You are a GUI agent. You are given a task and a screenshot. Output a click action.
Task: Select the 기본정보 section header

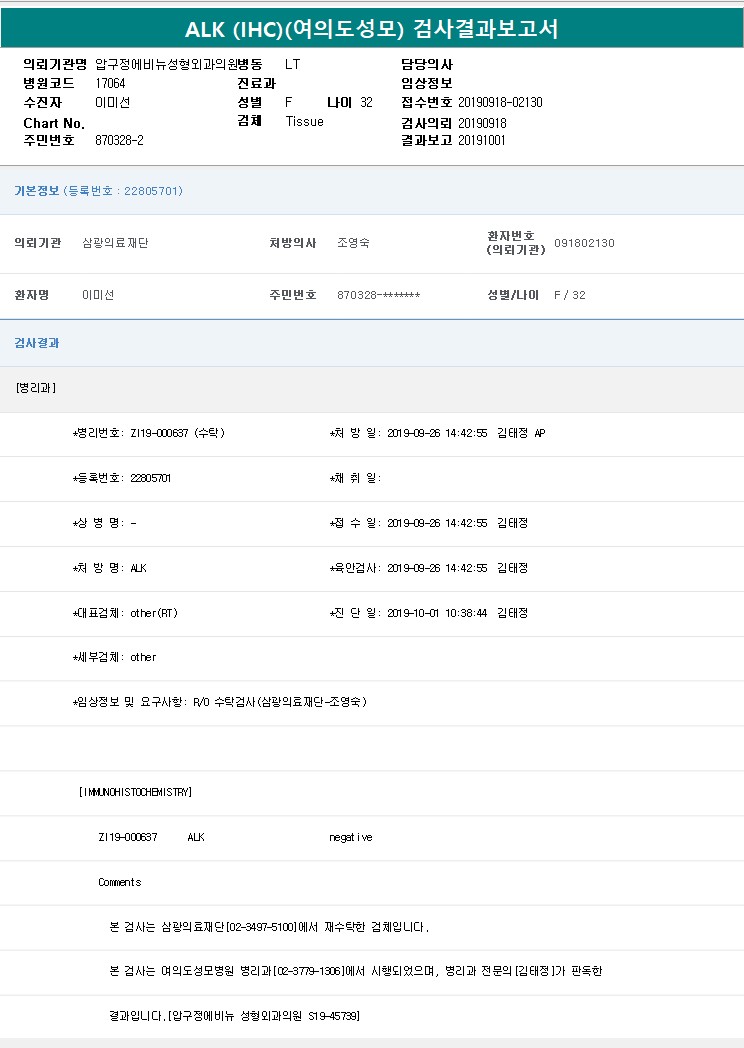tap(36, 191)
